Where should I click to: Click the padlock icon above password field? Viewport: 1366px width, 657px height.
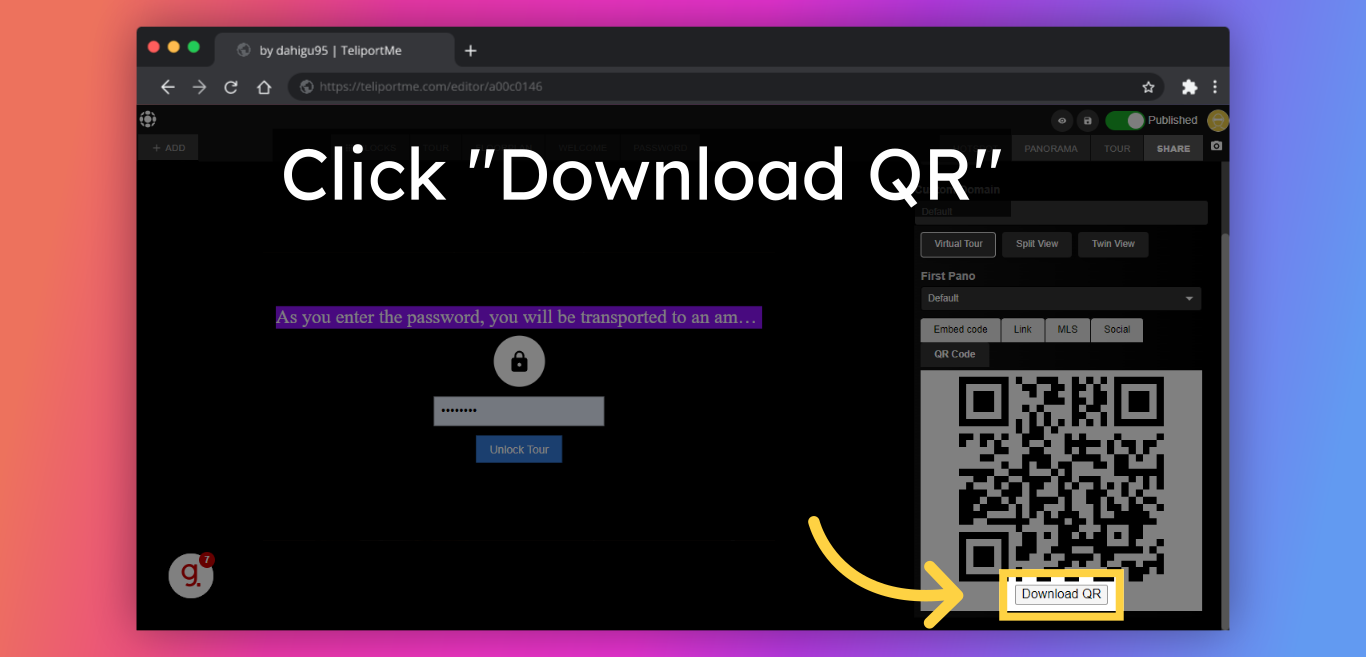click(x=519, y=361)
